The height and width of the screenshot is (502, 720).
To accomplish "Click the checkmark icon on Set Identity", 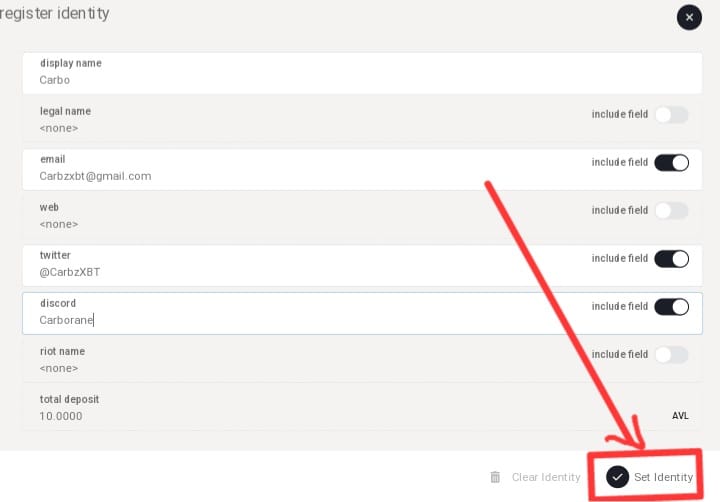I will pos(617,477).
